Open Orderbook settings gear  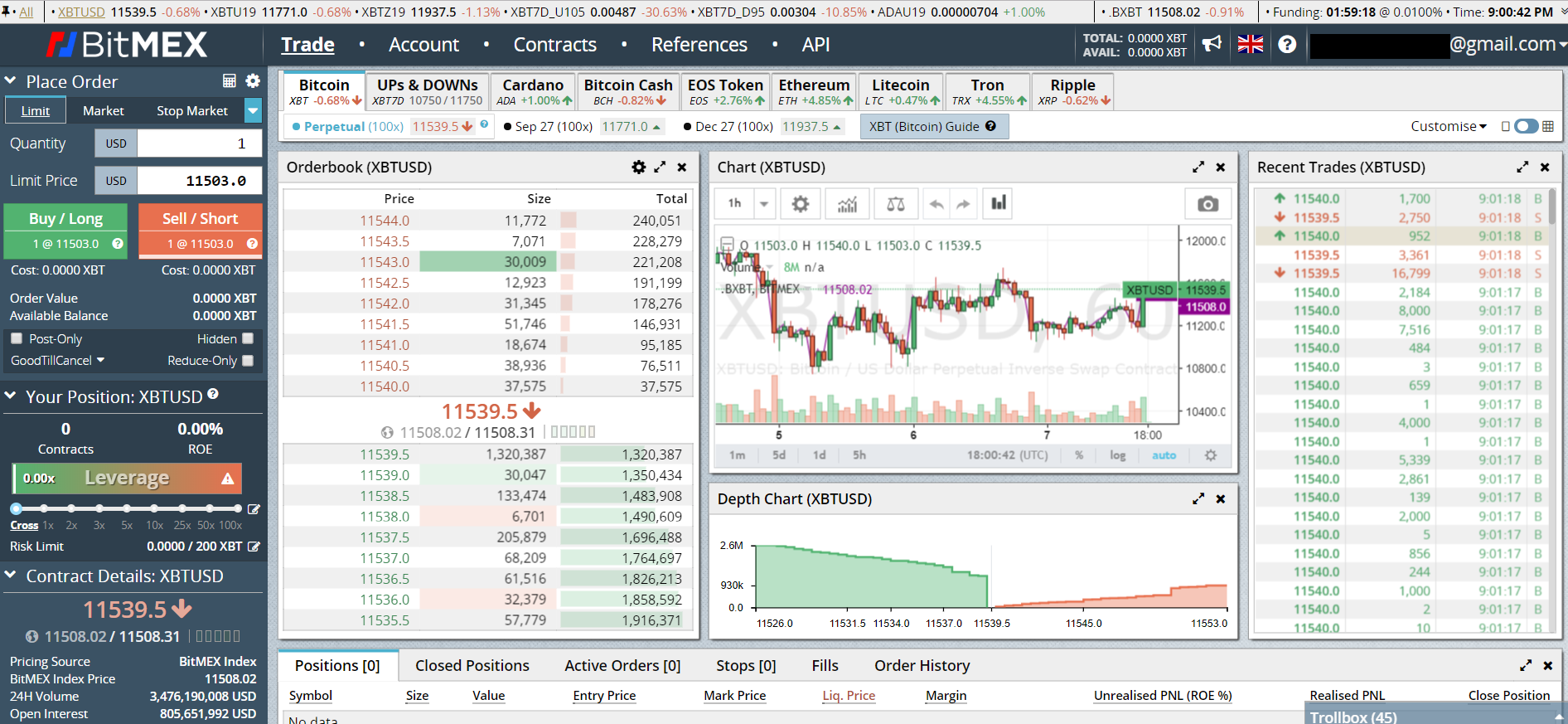[x=638, y=167]
